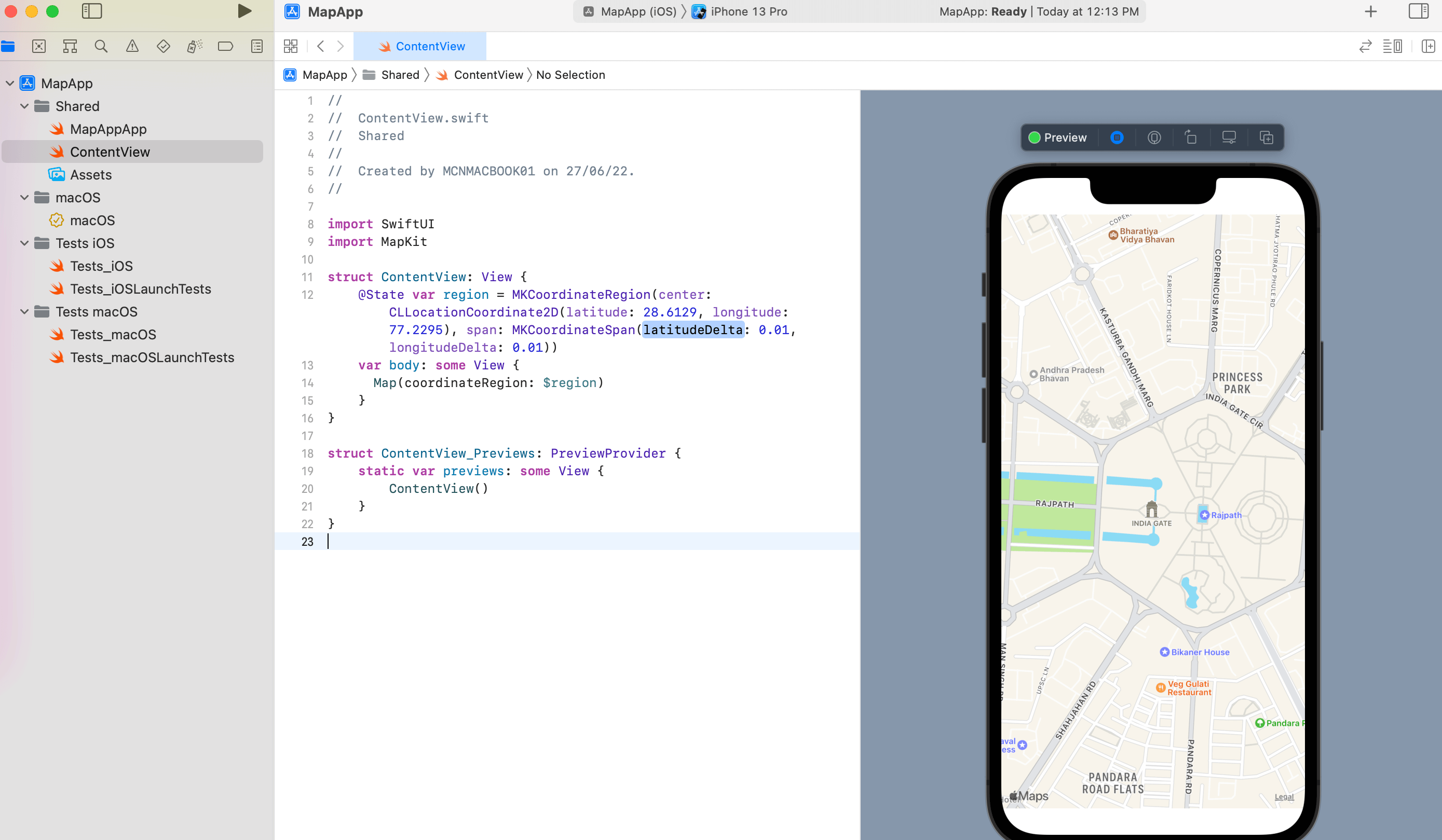
Task: Collapse the Tests macOS group
Action: (24, 312)
